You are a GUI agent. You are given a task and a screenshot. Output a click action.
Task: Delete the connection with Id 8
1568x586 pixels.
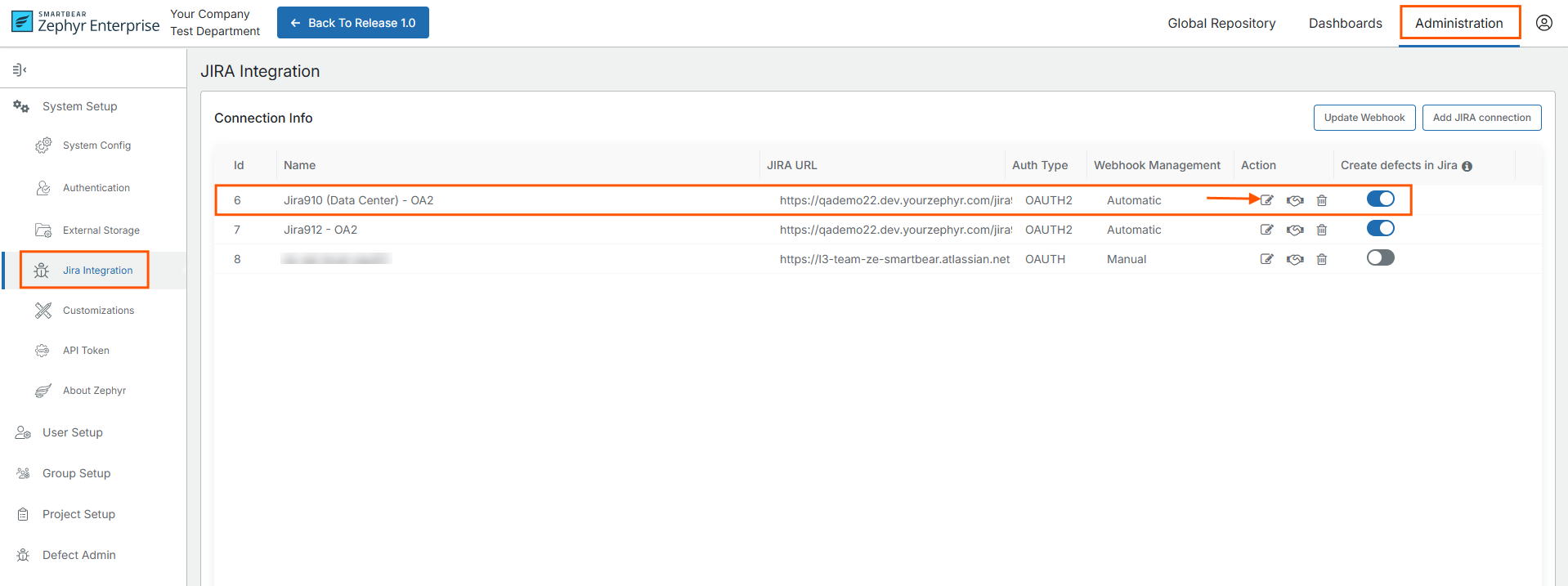click(1322, 259)
